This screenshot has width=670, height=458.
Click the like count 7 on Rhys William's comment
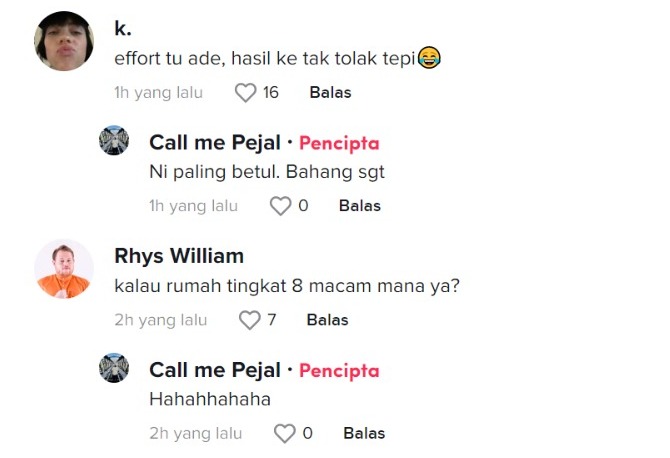tap(271, 320)
